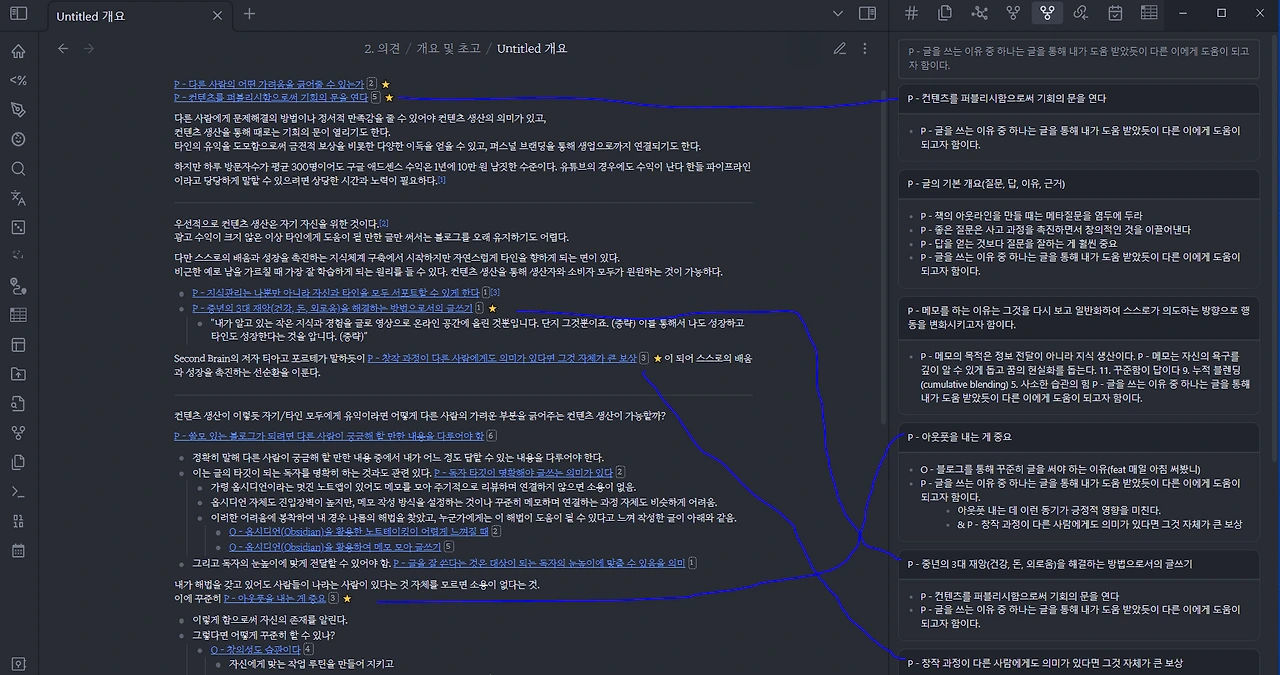Open random note dice icon
Viewport: 1280px width, 675px height.
(18, 228)
